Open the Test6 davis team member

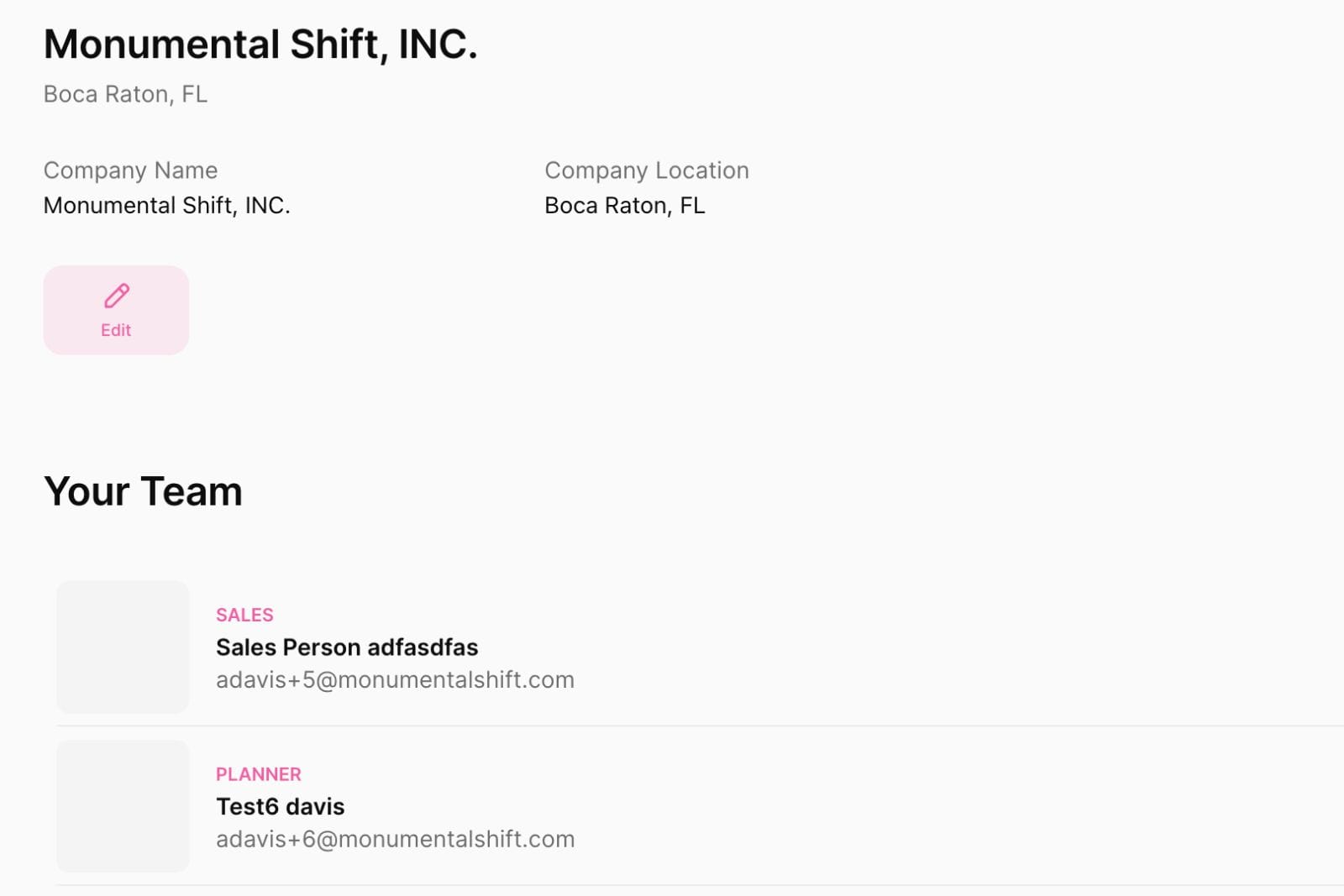[280, 807]
